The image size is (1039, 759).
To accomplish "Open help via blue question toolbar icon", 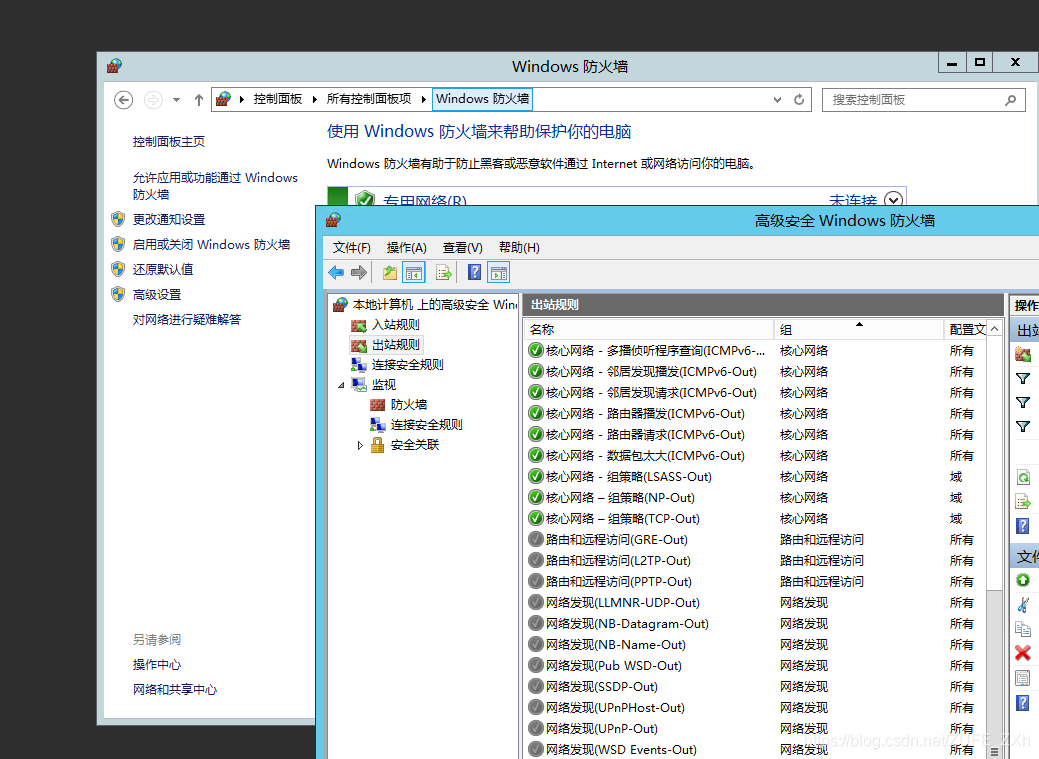I will point(474,272).
